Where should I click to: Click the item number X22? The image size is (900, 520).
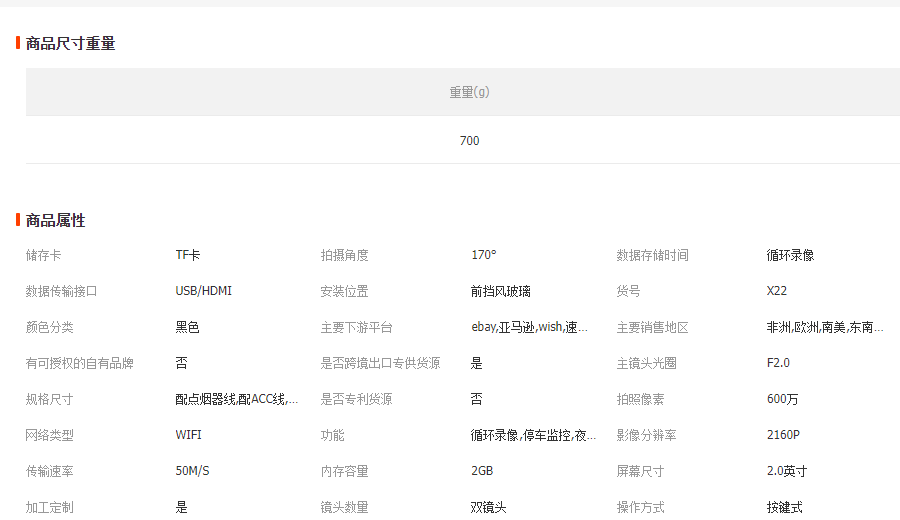[777, 291]
